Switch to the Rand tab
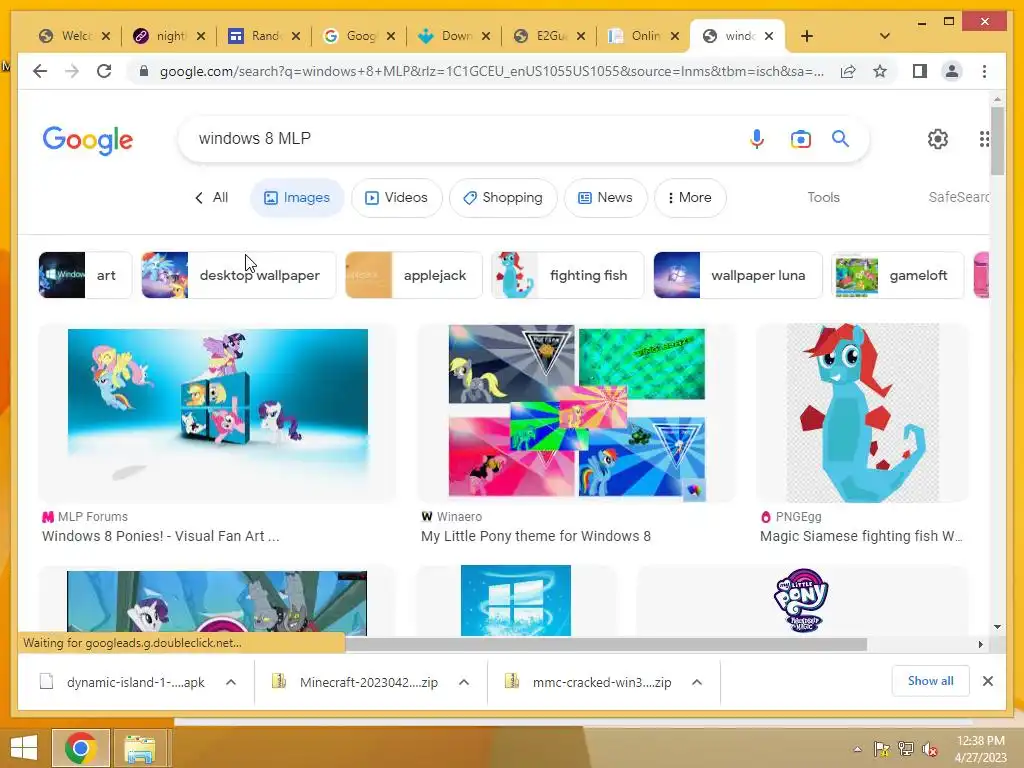 257,36
